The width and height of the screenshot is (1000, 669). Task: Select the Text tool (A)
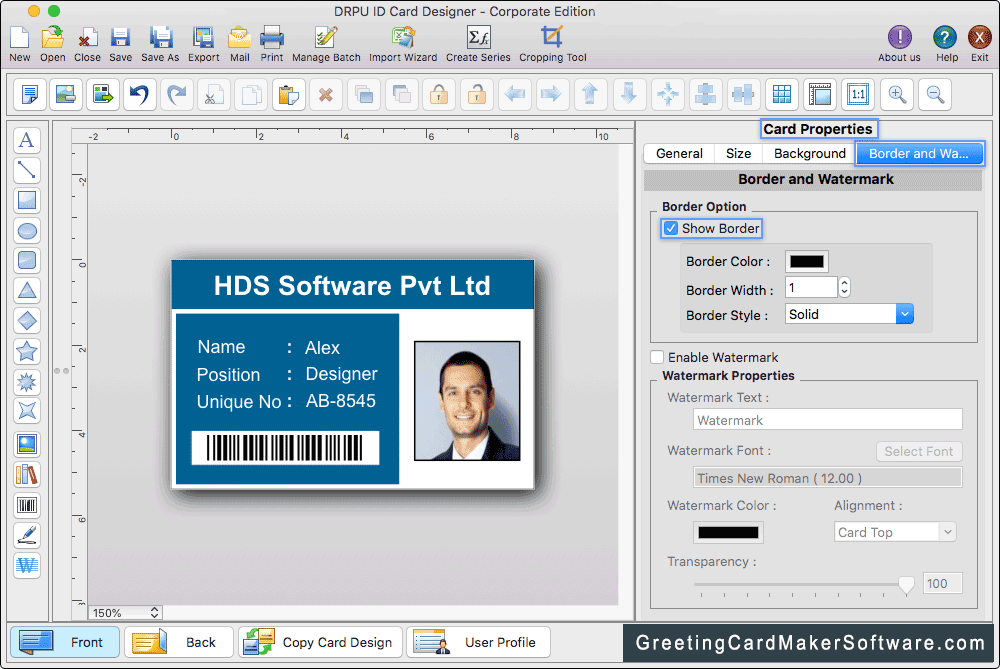point(27,140)
